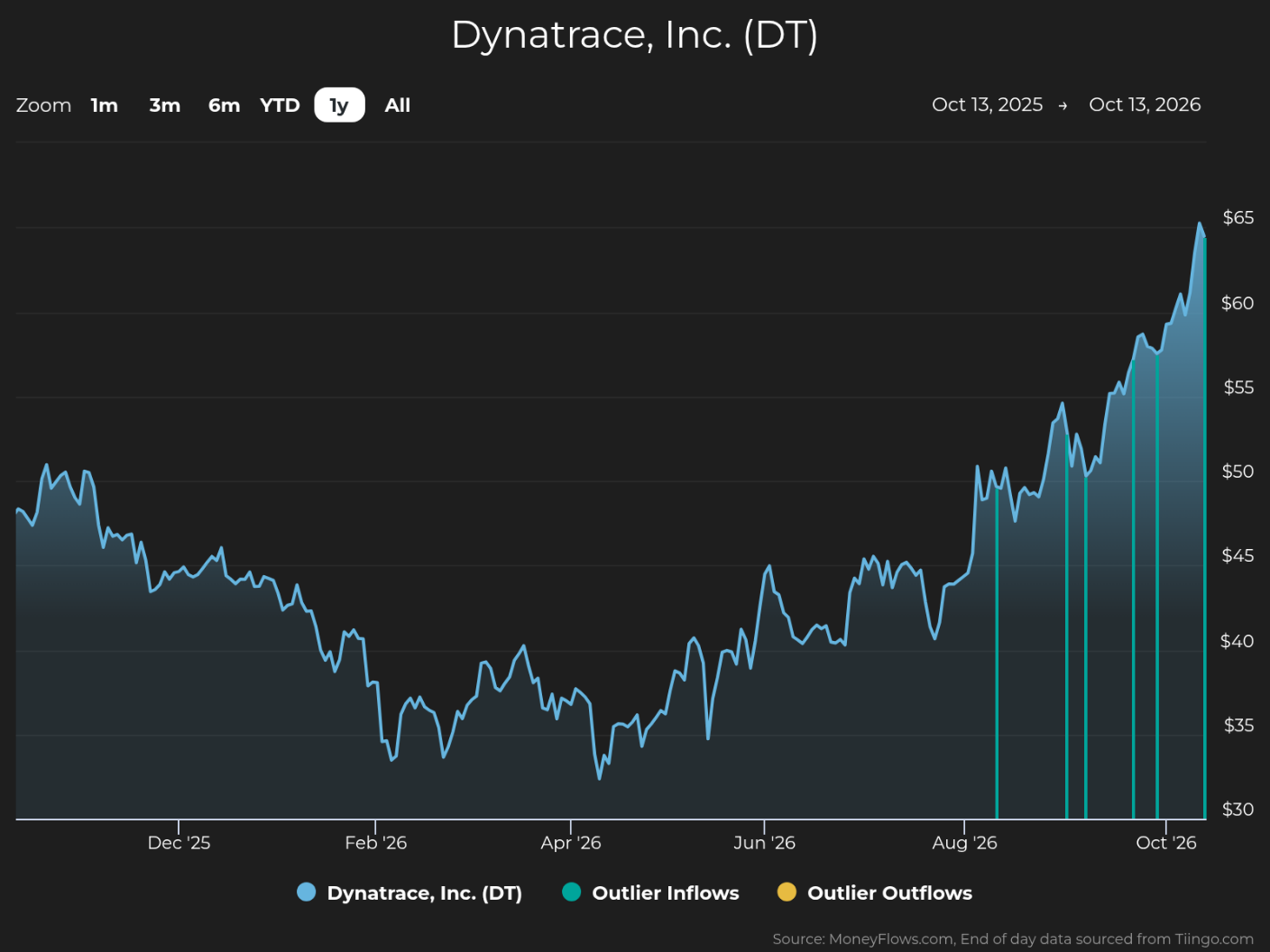Click the Jun '26 axis label
Screen dimensions: 1270x952
(x=764, y=843)
